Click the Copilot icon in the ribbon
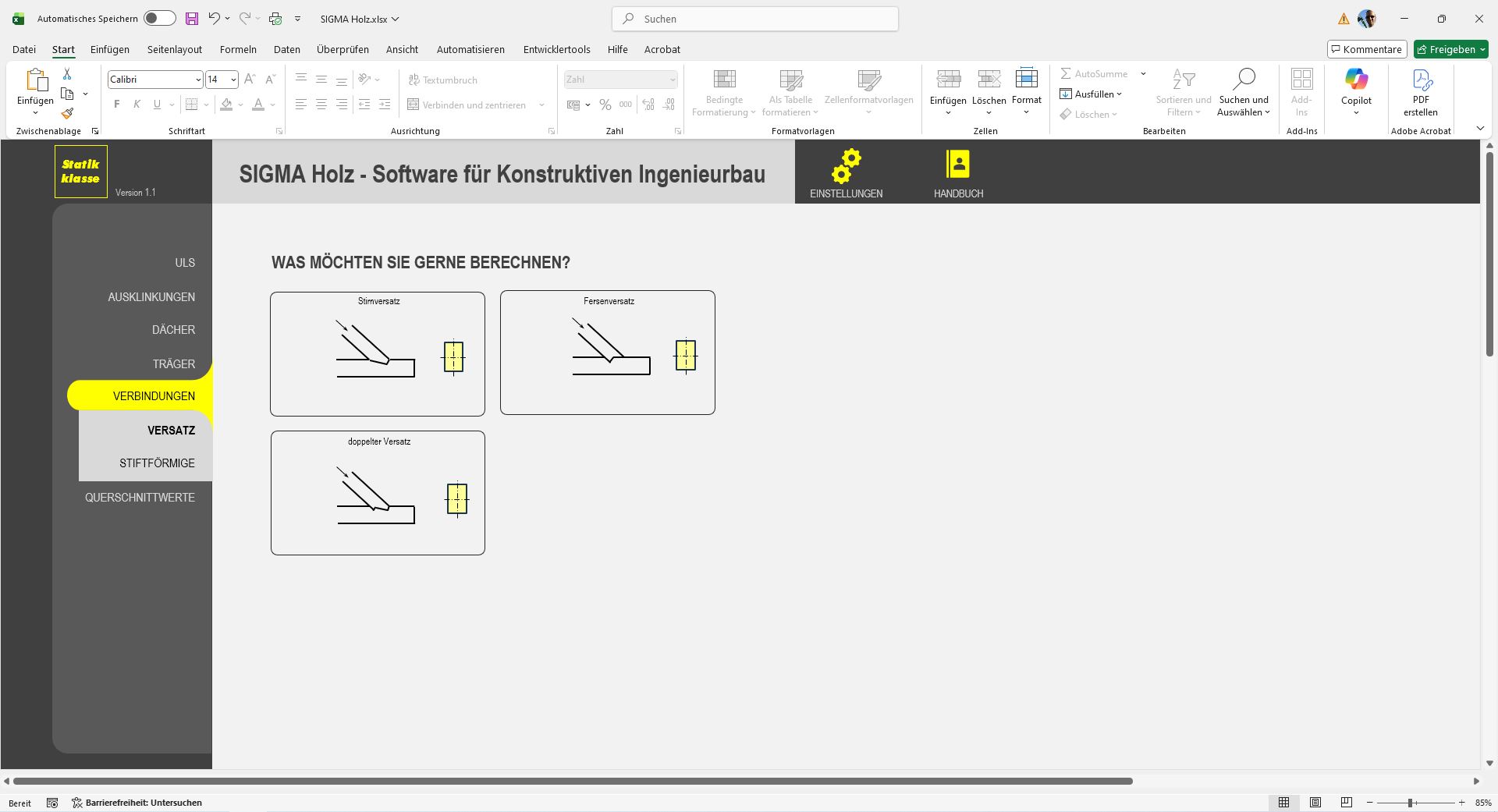Screen dimensions: 1498x812 (1356, 80)
